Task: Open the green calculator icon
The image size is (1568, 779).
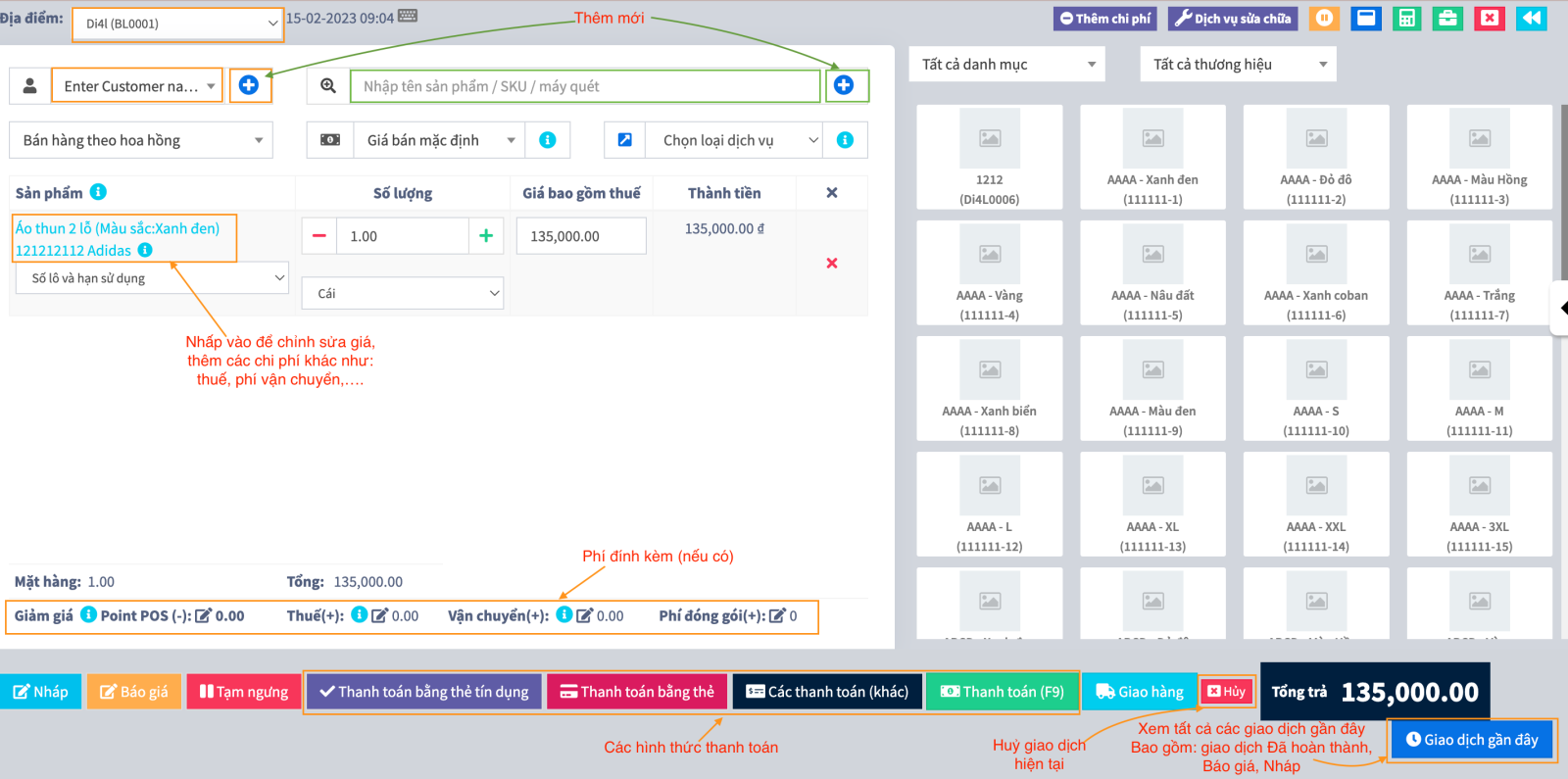Action: 1407,19
